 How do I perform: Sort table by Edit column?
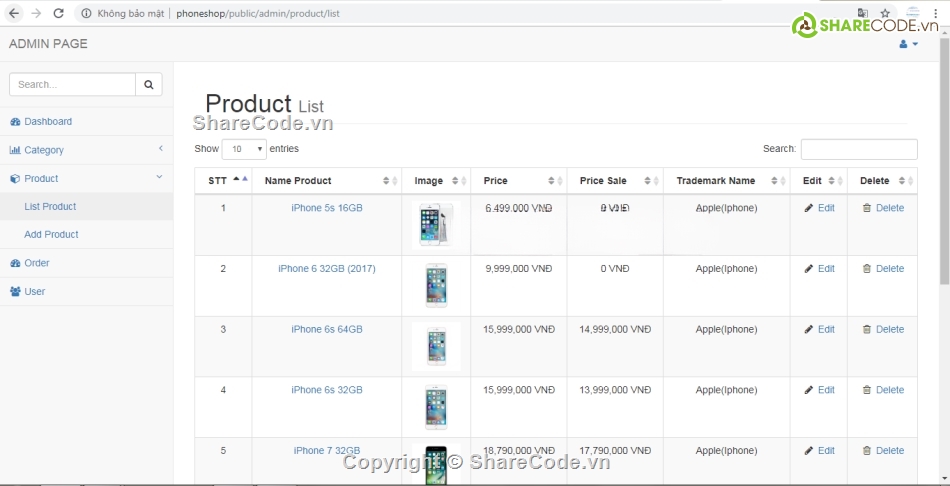pyautogui.click(x=819, y=181)
